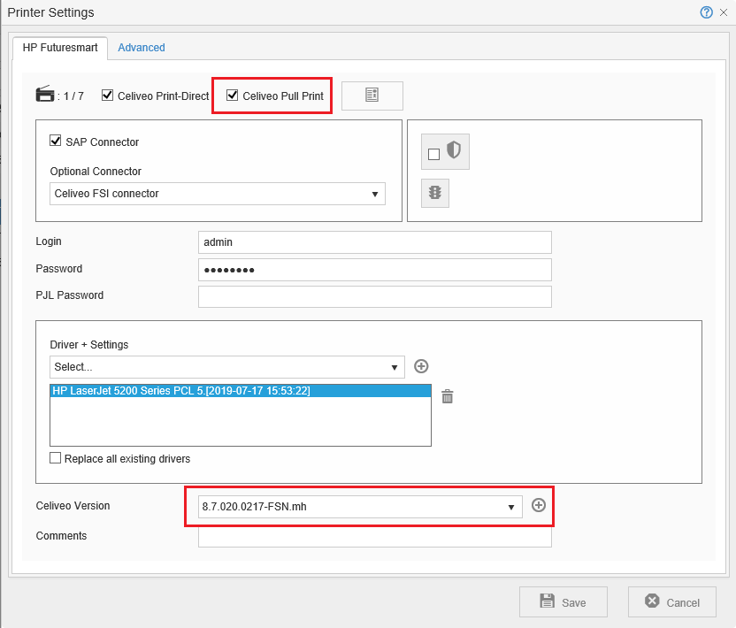The image size is (736, 628).
Task: Click the shield security icon
Action: coord(454,151)
